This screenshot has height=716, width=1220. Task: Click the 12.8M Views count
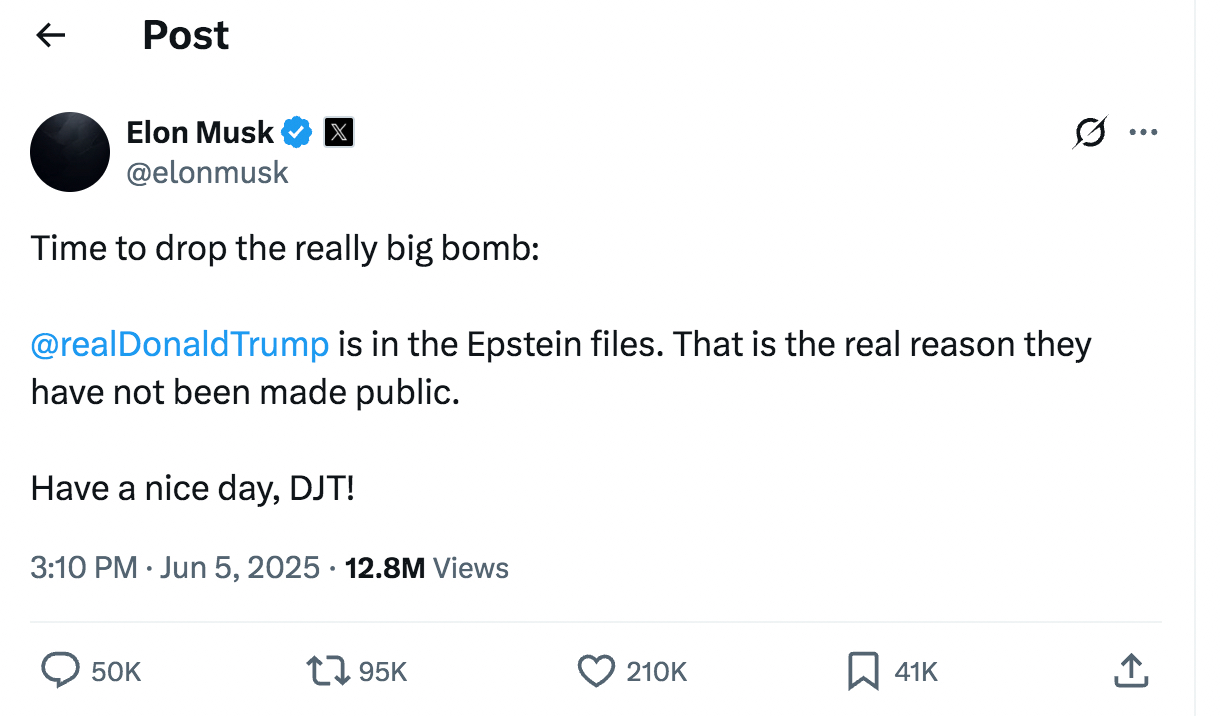pyautogui.click(x=426, y=568)
